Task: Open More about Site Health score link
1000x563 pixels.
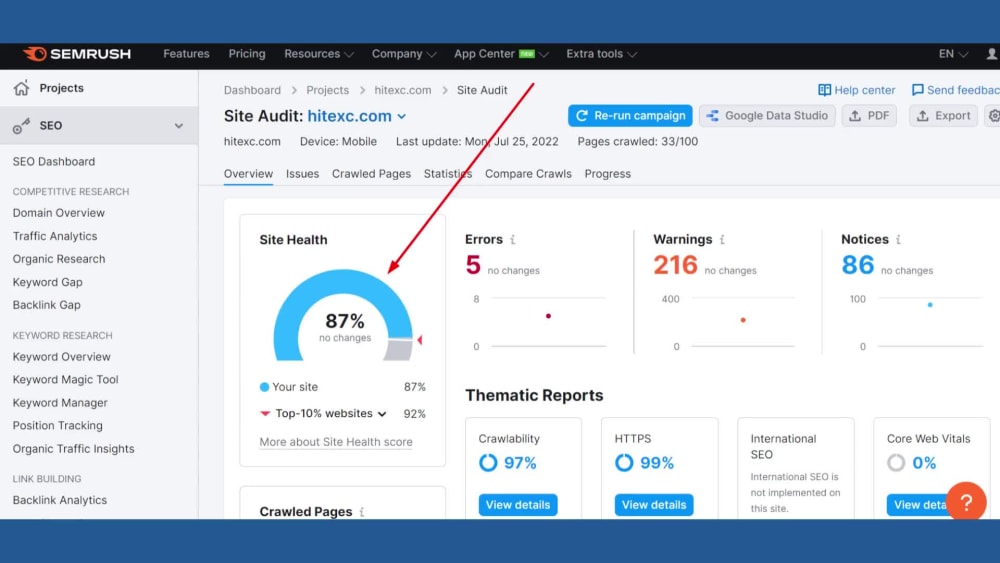Action: [335, 442]
